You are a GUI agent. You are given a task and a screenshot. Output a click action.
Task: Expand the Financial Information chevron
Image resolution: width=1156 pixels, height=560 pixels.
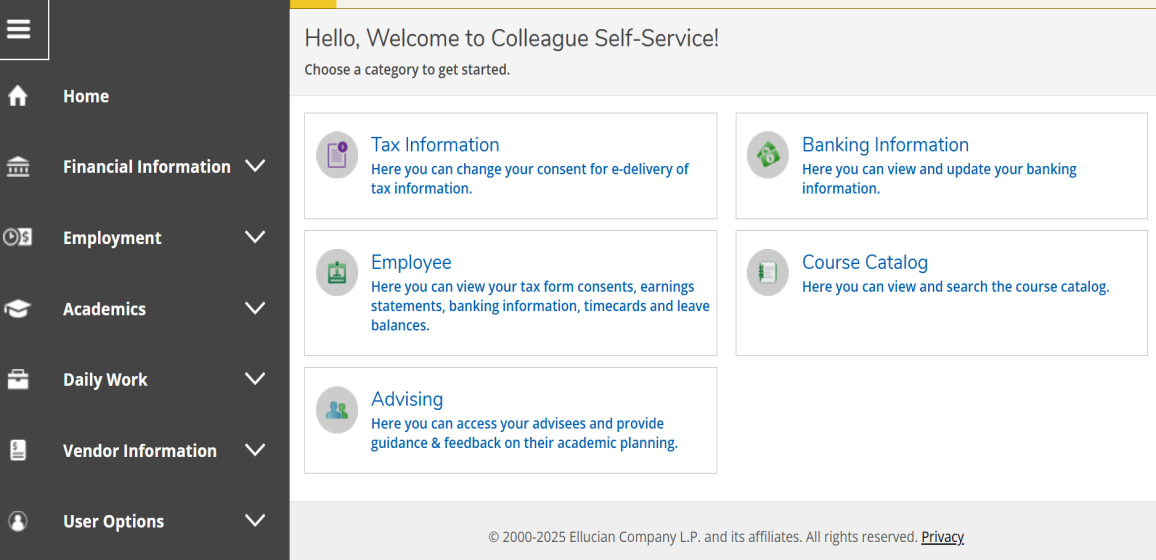tap(255, 166)
